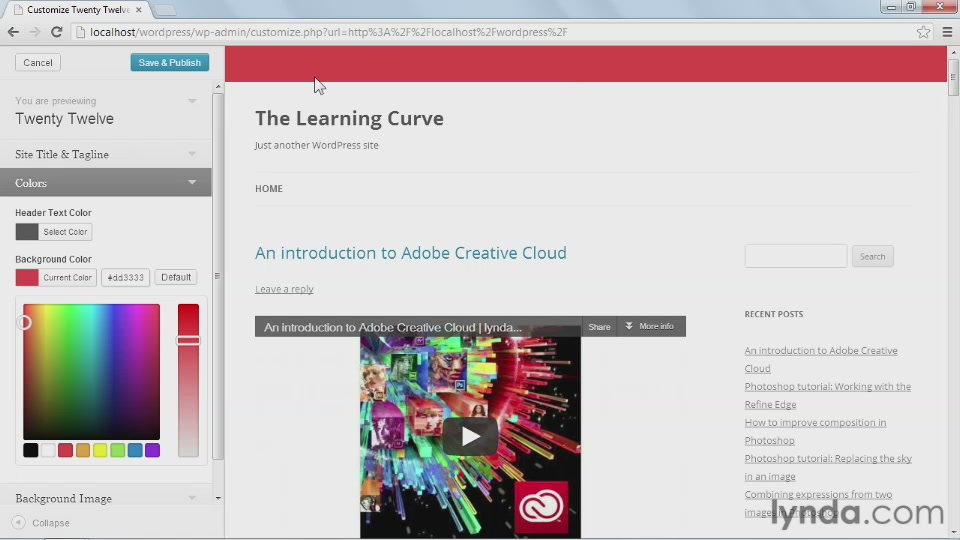
Task: Go back using browser back arrow
Action: (x=13, y=32)
